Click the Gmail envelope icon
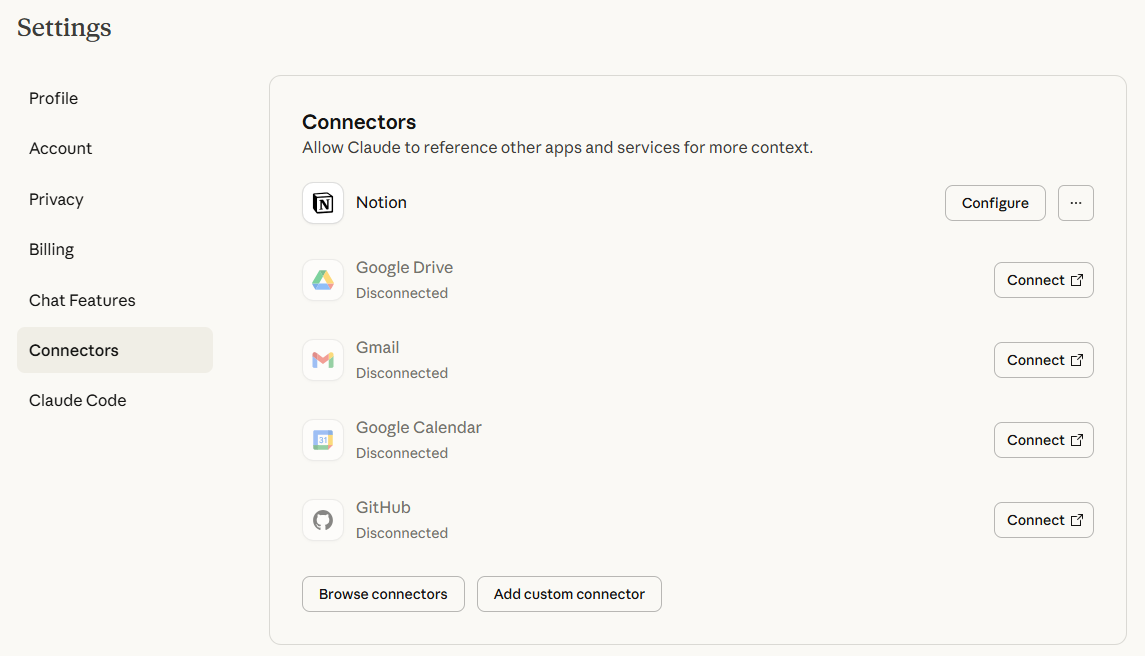The height and width of the screenshot is (656, 1145). (x=323, y=360)
